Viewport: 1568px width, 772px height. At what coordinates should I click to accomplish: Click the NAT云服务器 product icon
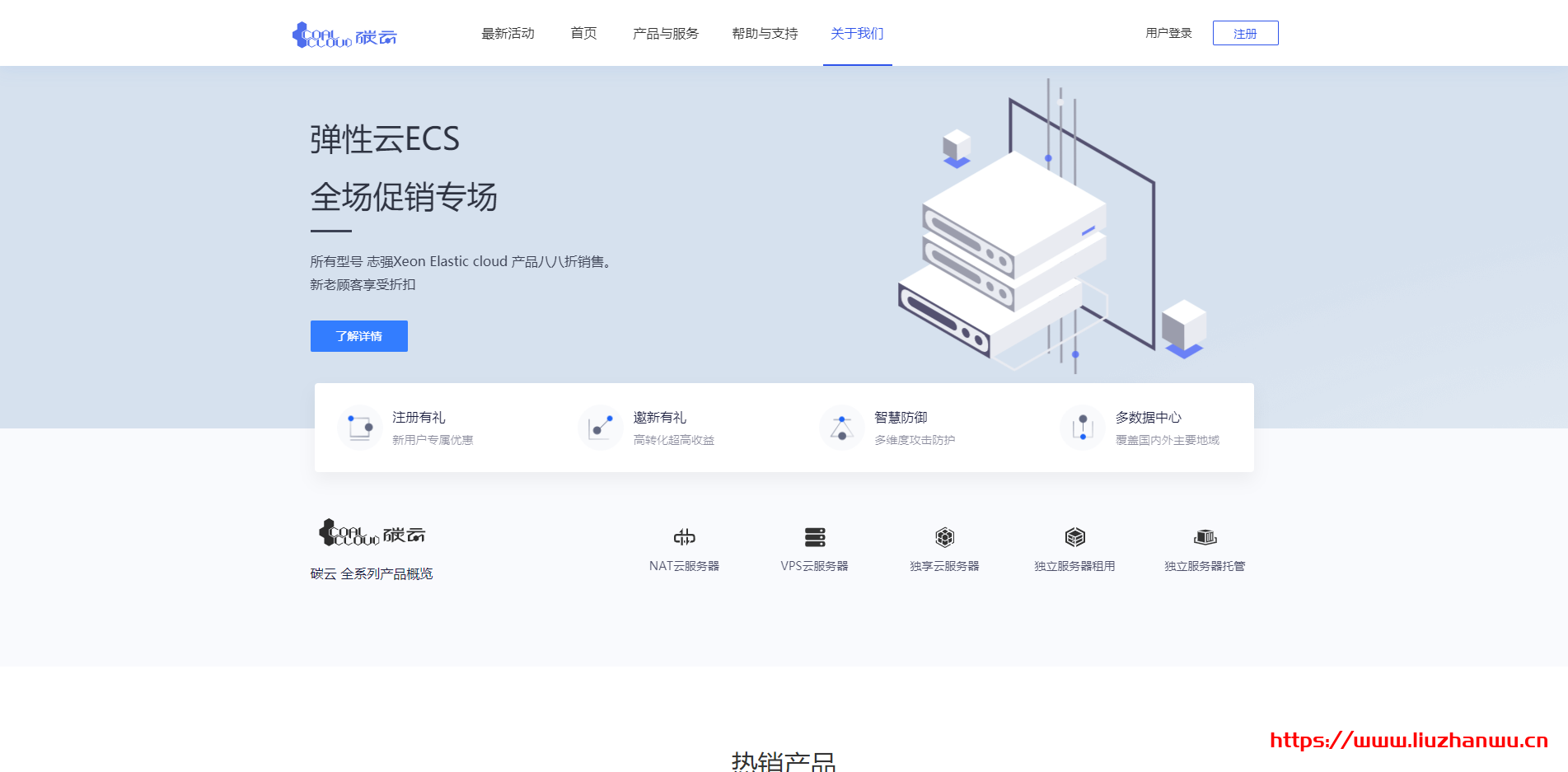[x=686, y=537]
